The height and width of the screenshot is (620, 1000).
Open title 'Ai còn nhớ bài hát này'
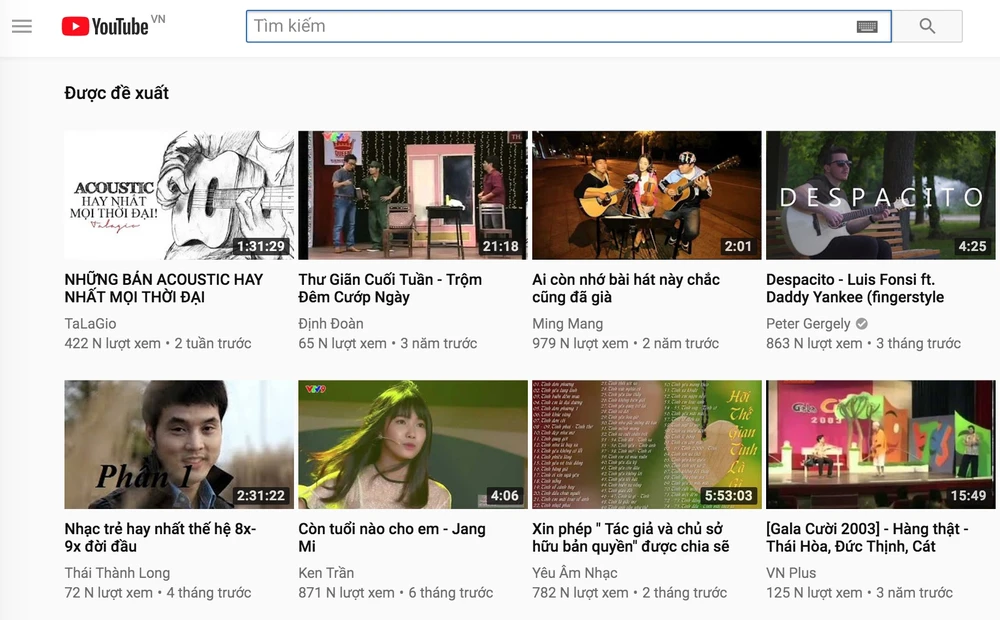click(626, 288)
